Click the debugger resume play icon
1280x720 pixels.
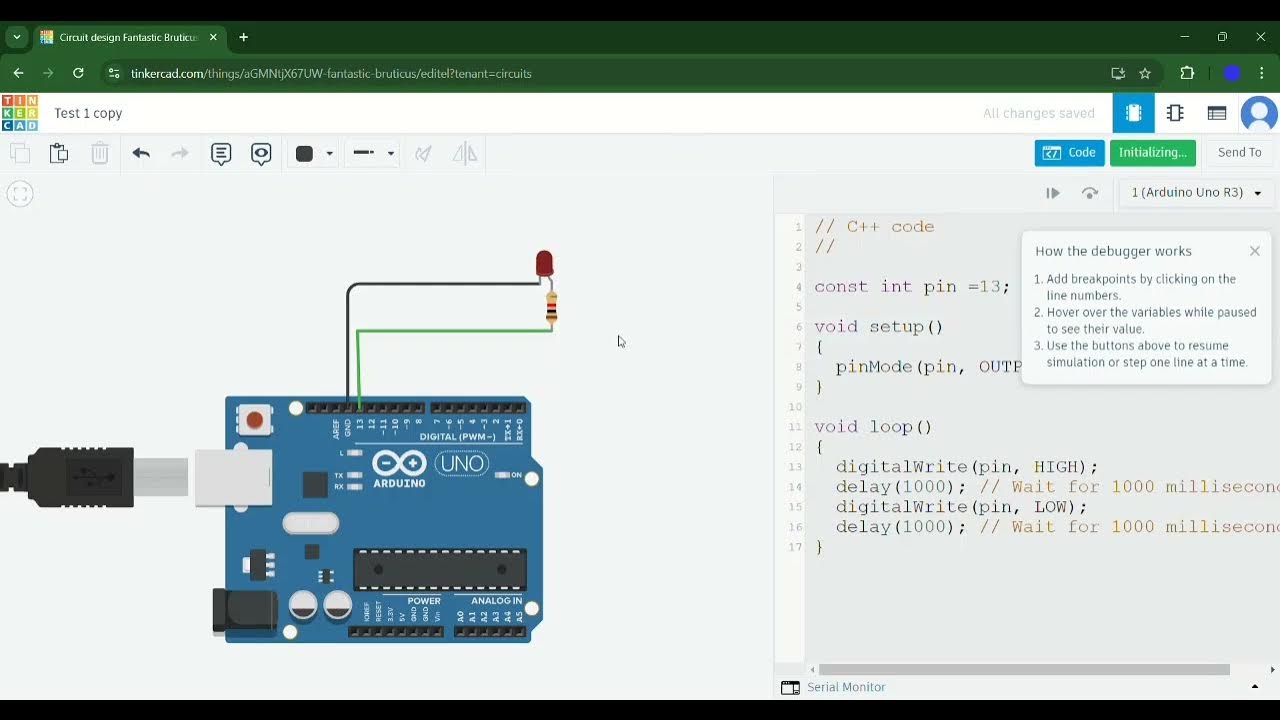(x=1053, y=193)
